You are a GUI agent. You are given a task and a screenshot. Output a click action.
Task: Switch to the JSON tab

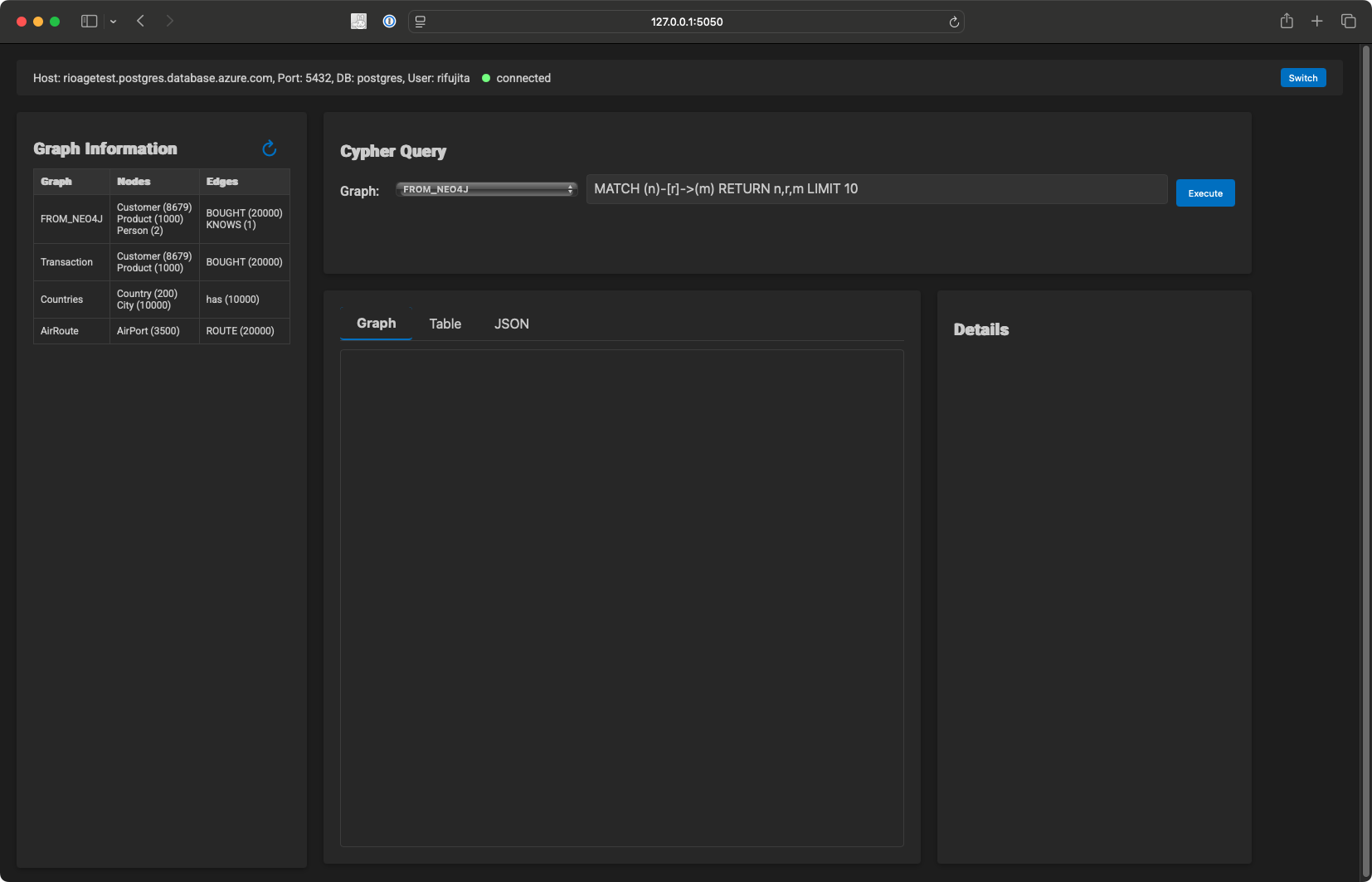511,324
